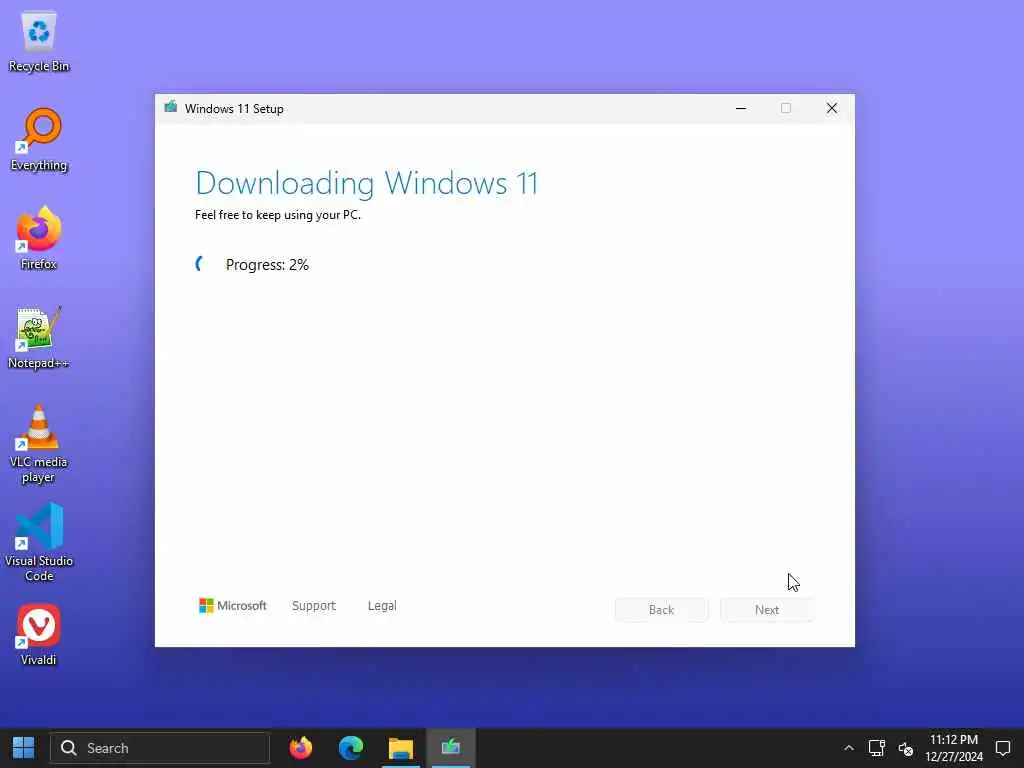
Task: Open Microsoft Edge from the taskbar
Action: point(351,748)
